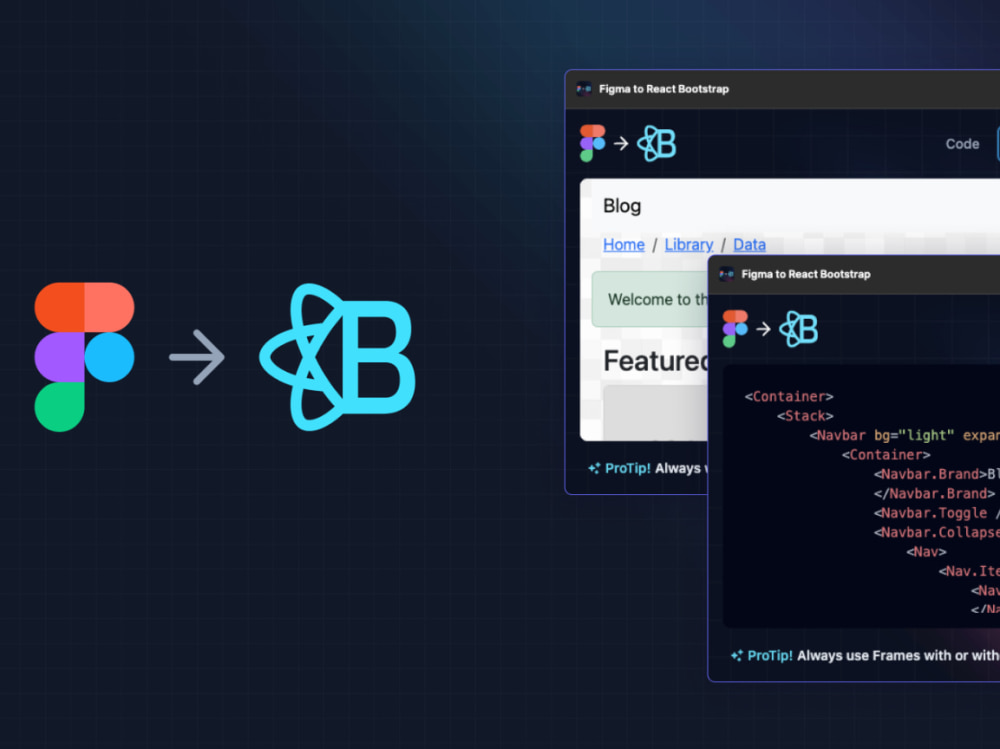1000x749 pixels.
Task: Click the <Nav.Item code line
Action: pyautogui.click(x=969, y=571)
